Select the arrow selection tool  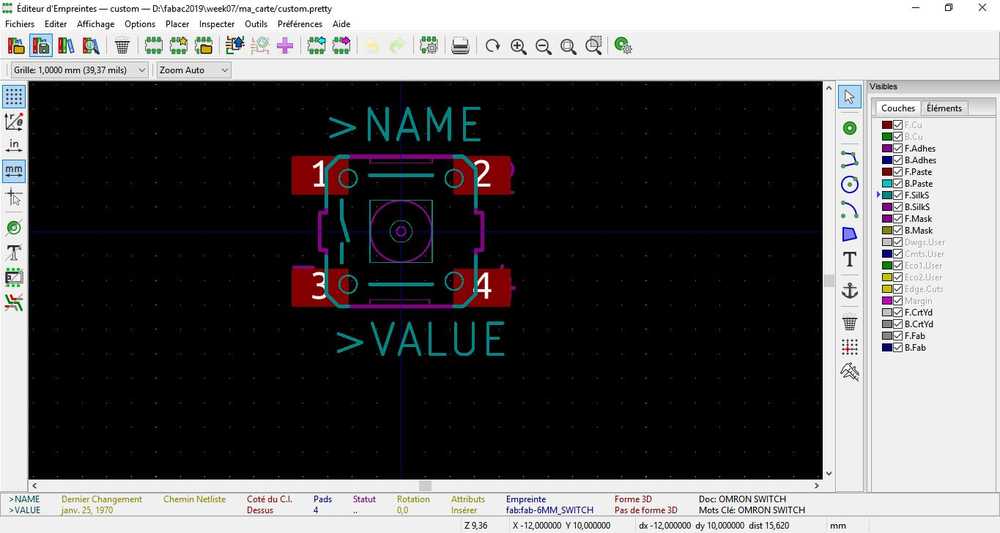point(849,97)
